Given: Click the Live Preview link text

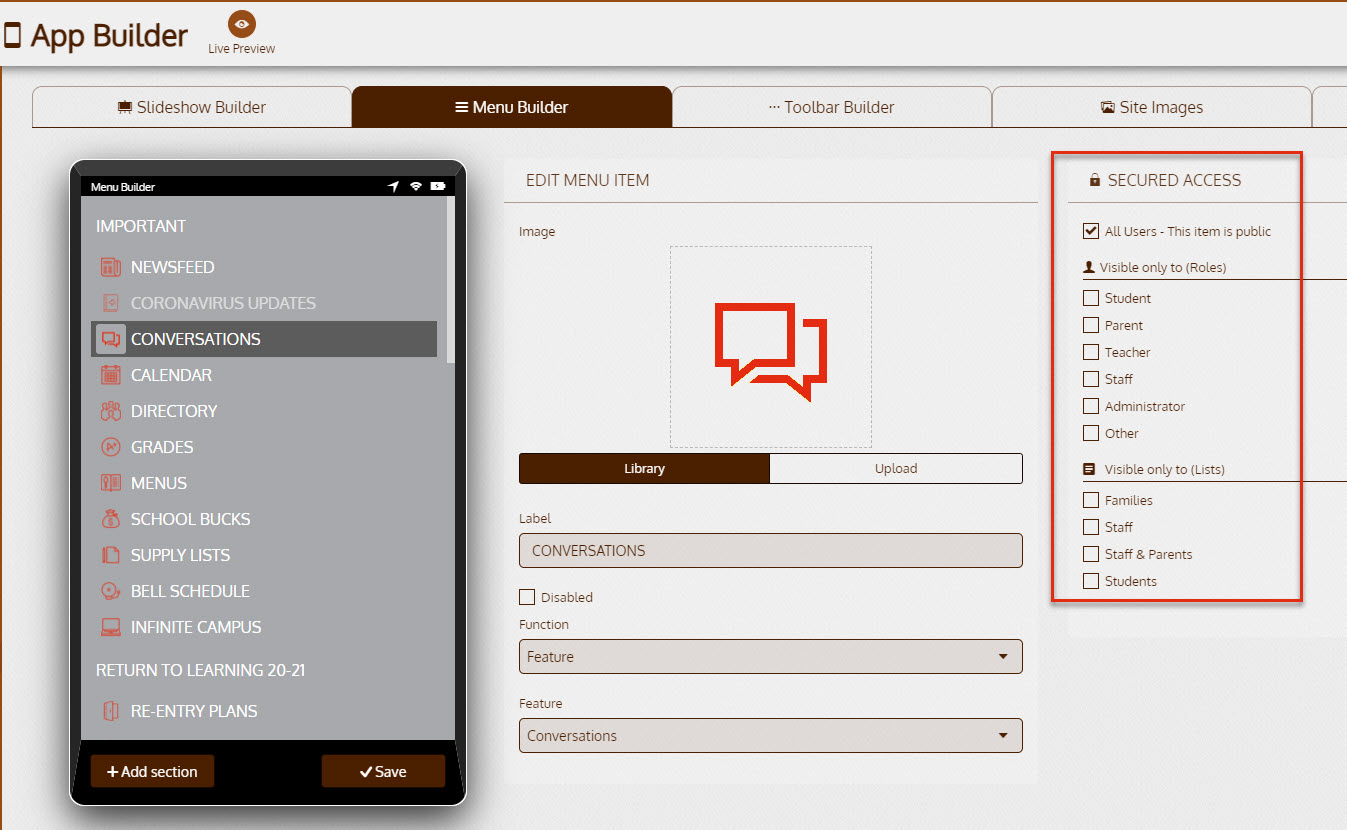Looking at the screenshot, I should tap(241, 48).
